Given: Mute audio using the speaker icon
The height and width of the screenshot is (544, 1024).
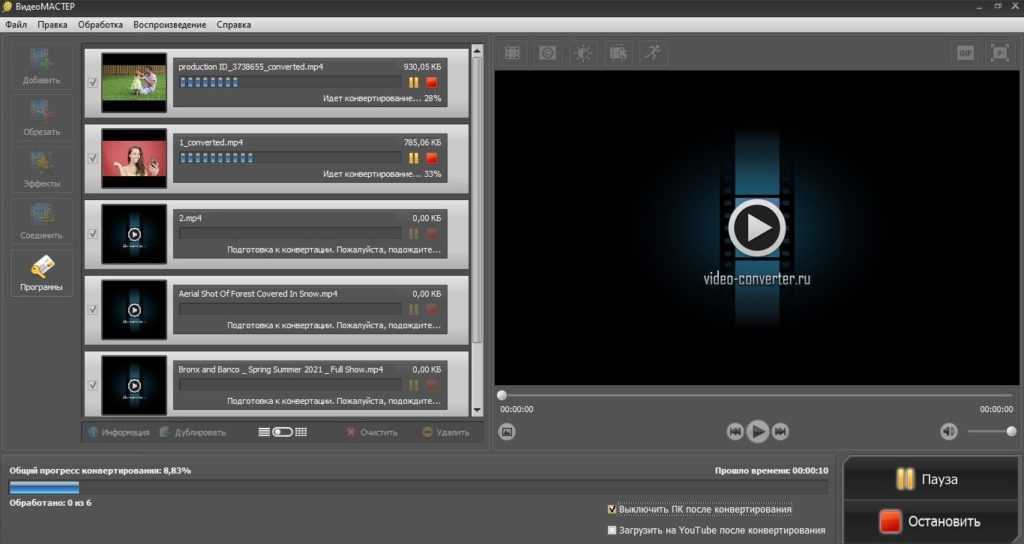Looking at the screenshot, I should 948,432.
